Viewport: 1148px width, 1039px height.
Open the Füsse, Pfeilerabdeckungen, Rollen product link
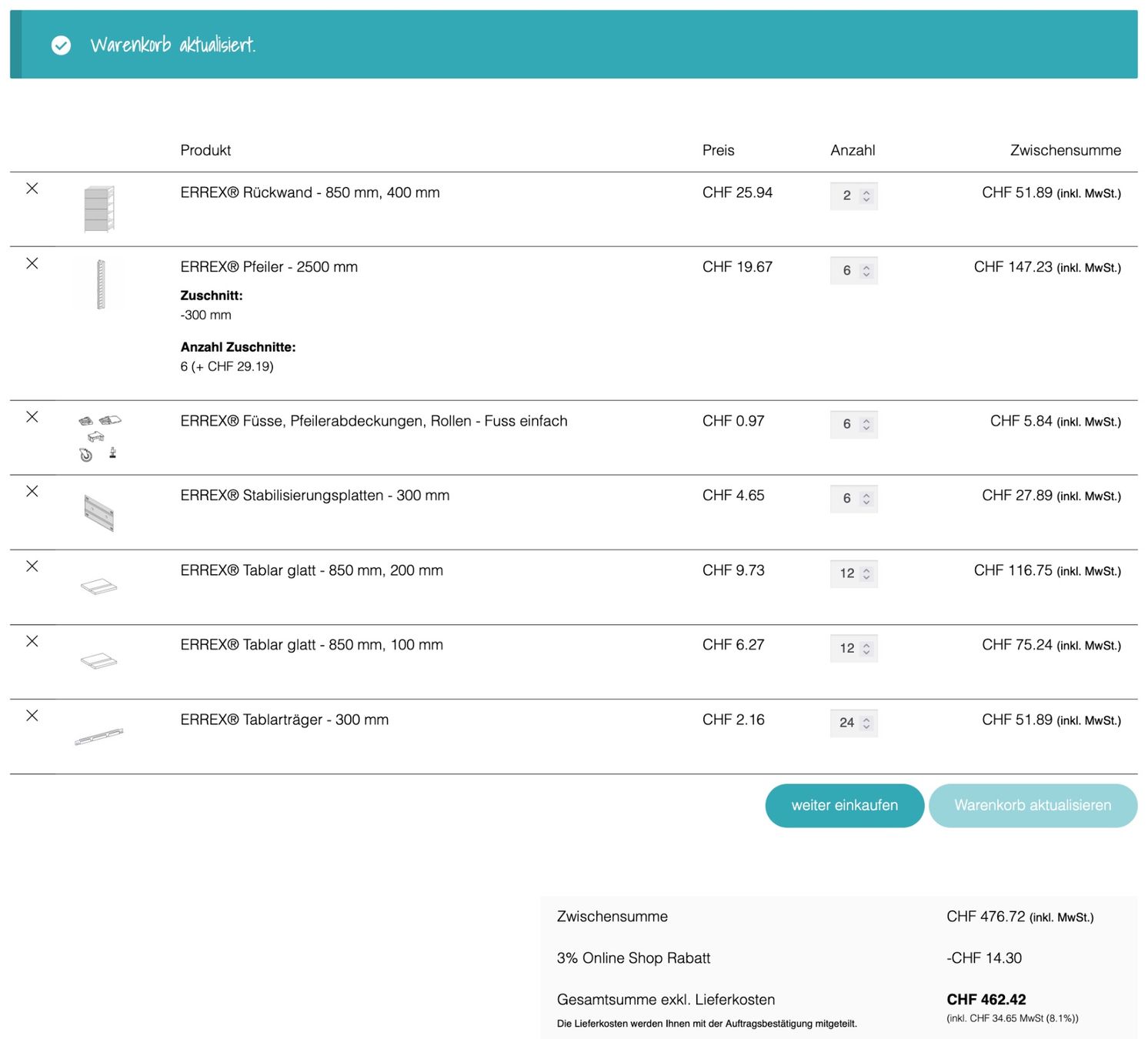[374, 421]
